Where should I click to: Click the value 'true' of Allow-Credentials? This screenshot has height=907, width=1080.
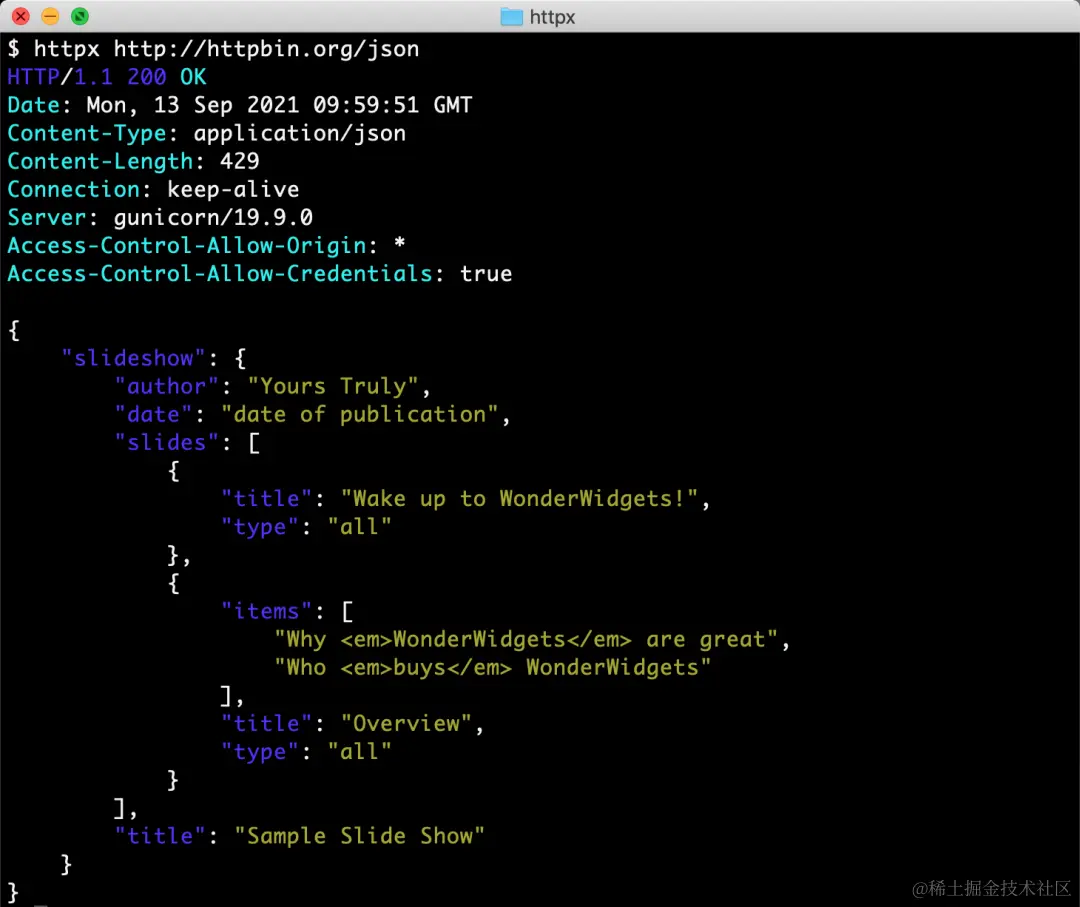(486, 274)
